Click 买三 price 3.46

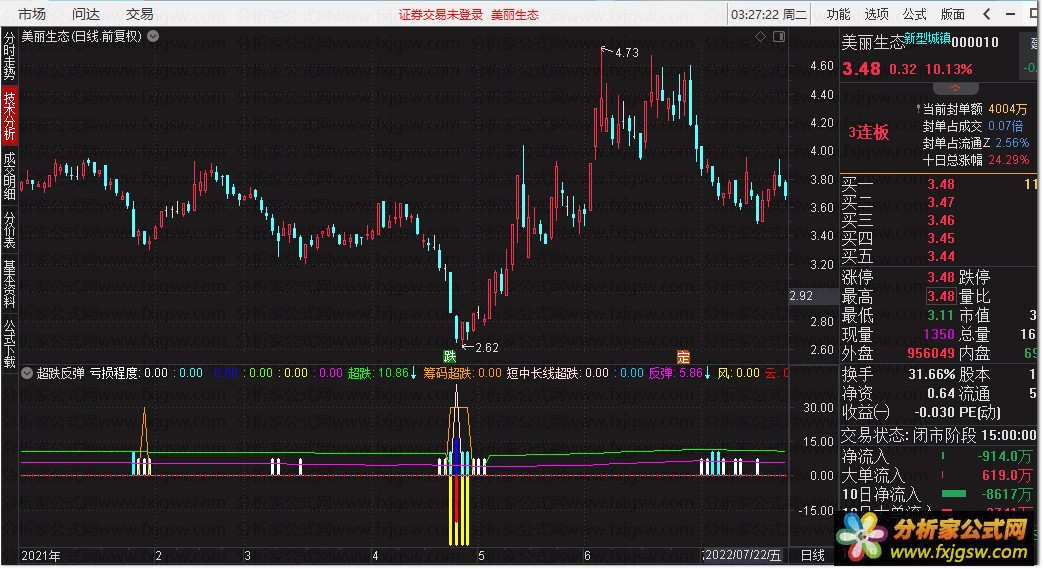[x=941, y=220]
